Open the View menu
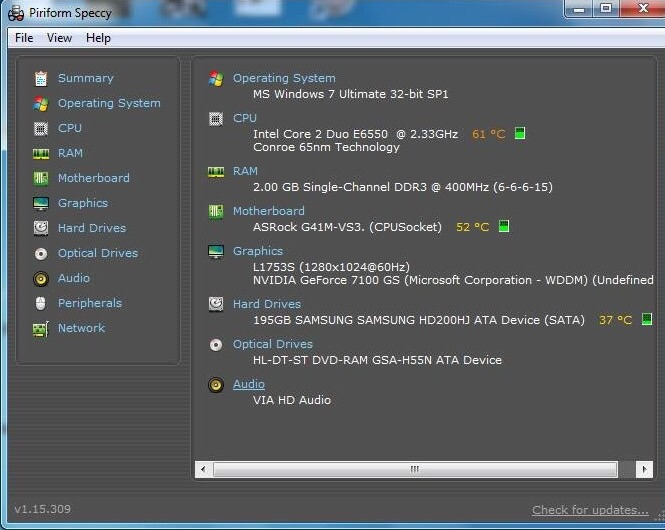This screenshot has height=530, width=665. (59, 38)
